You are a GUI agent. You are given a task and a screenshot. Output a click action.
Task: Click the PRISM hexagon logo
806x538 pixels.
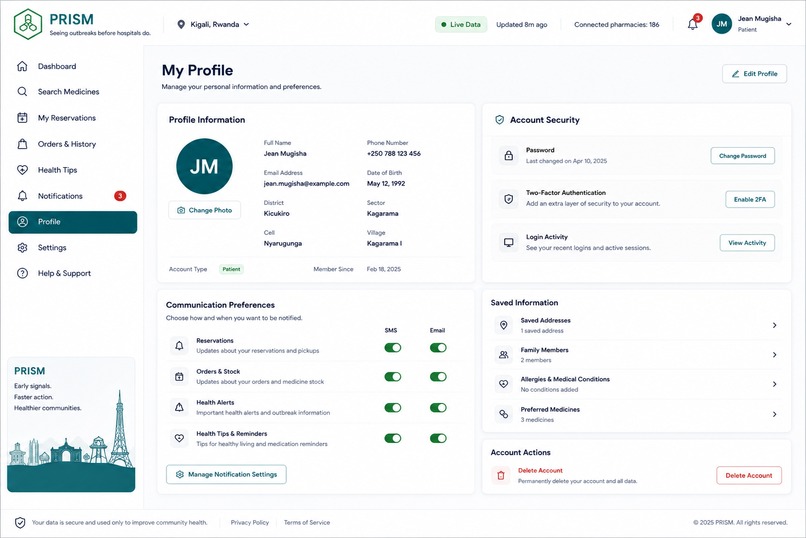point(28,24)
